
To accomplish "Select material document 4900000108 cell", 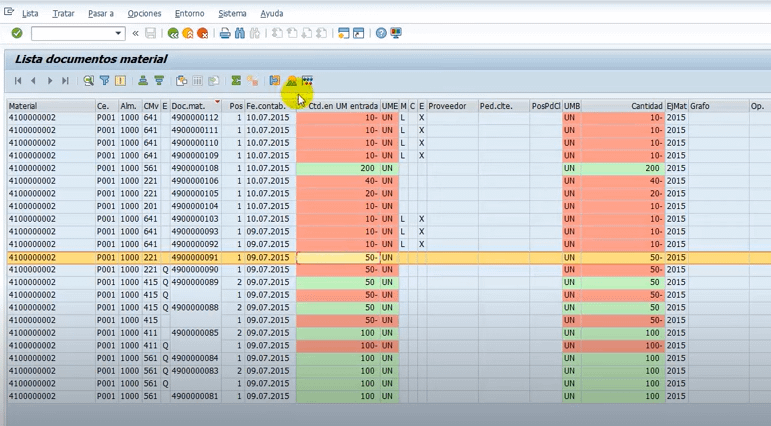I will coord(194,168).
